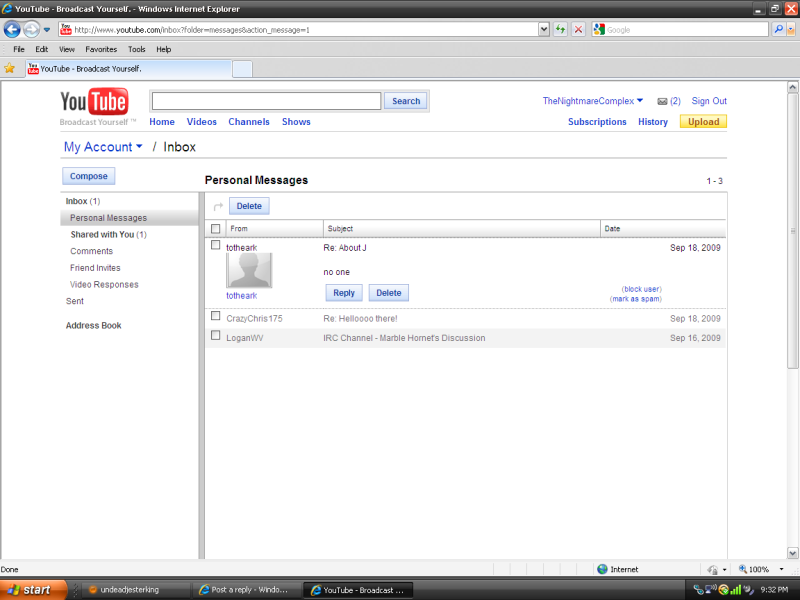
Task: Open Friend Invites folder
Action: pos(95,268)
